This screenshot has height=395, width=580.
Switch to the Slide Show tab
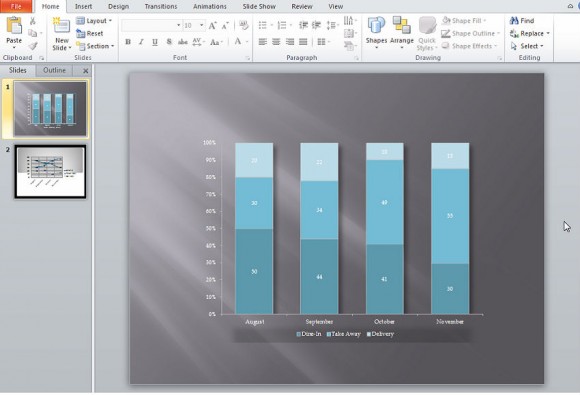click(259, 6)
